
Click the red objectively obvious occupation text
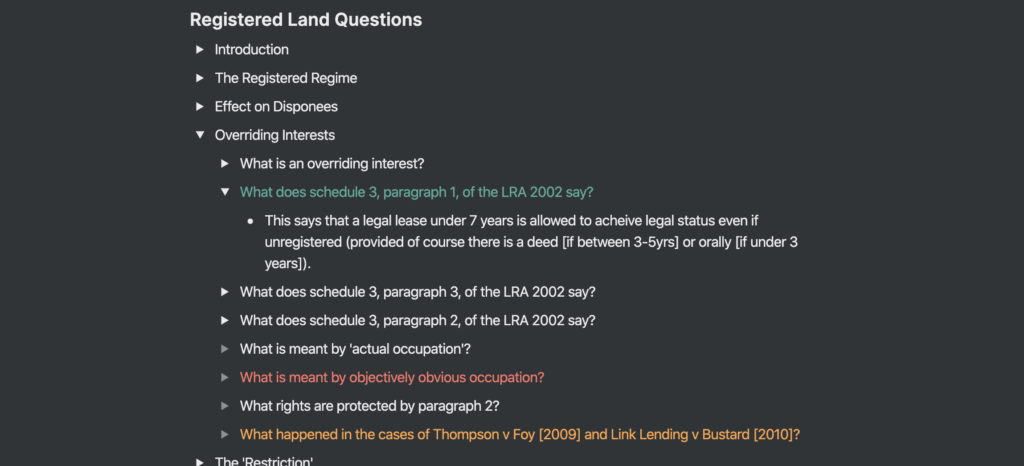coord(392,377)
